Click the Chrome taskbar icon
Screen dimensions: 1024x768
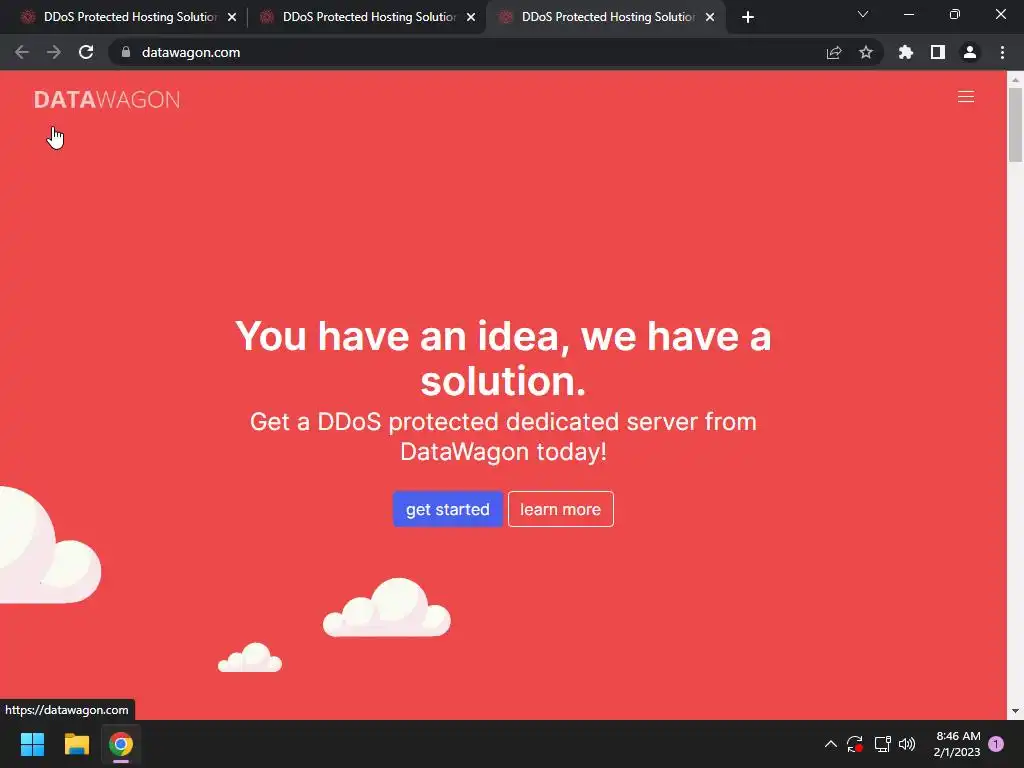121,744
